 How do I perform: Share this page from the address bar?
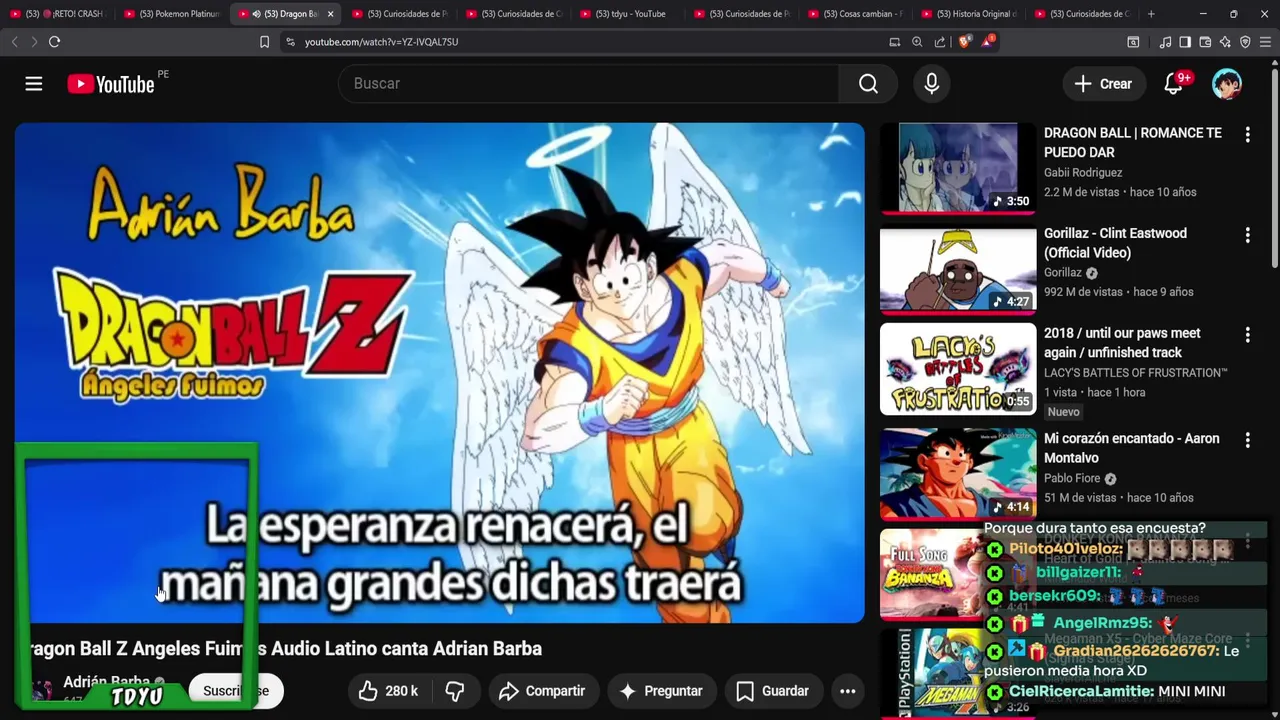(940, 42)
